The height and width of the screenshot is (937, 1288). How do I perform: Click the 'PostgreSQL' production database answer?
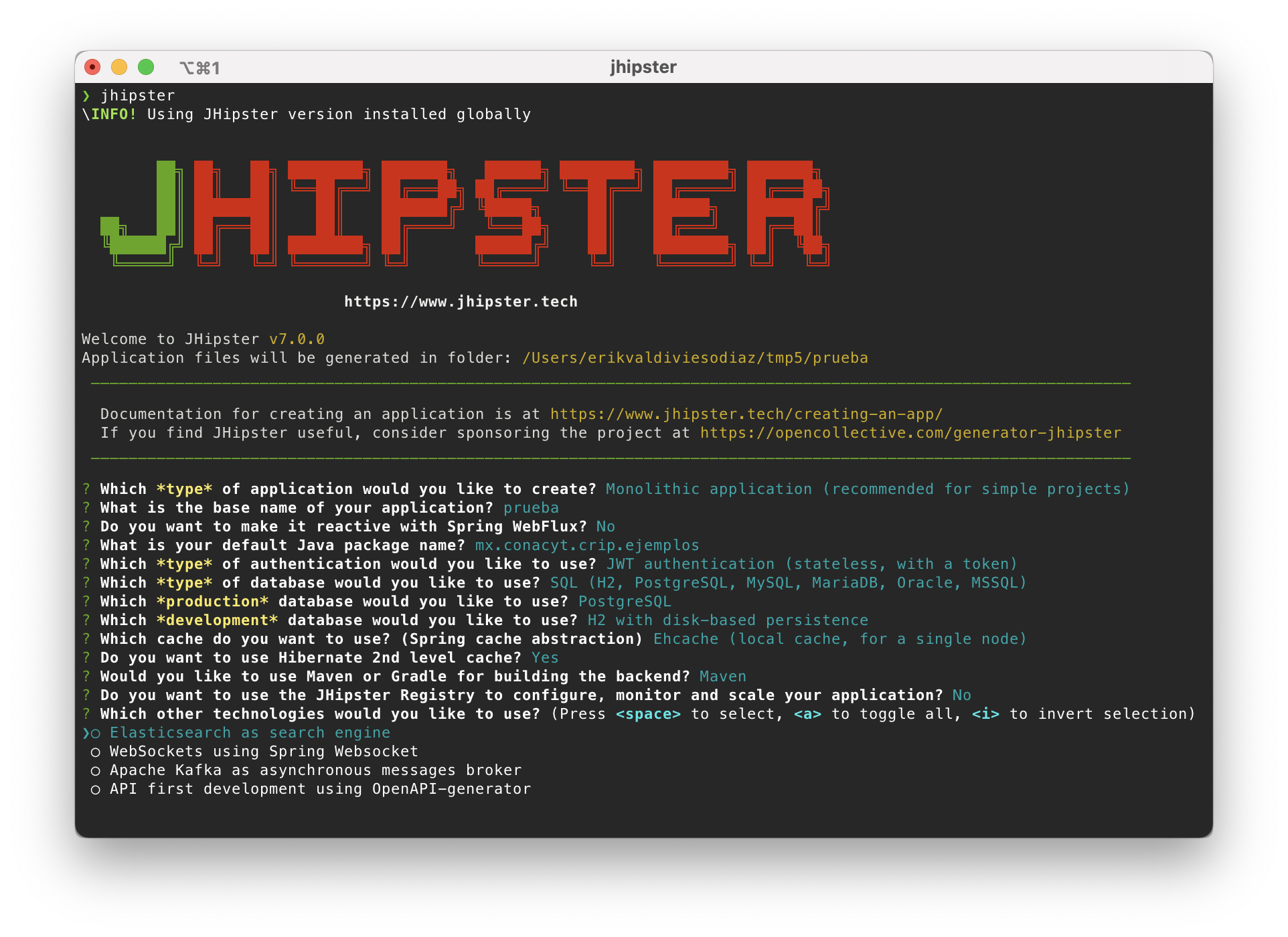point(625,602)
